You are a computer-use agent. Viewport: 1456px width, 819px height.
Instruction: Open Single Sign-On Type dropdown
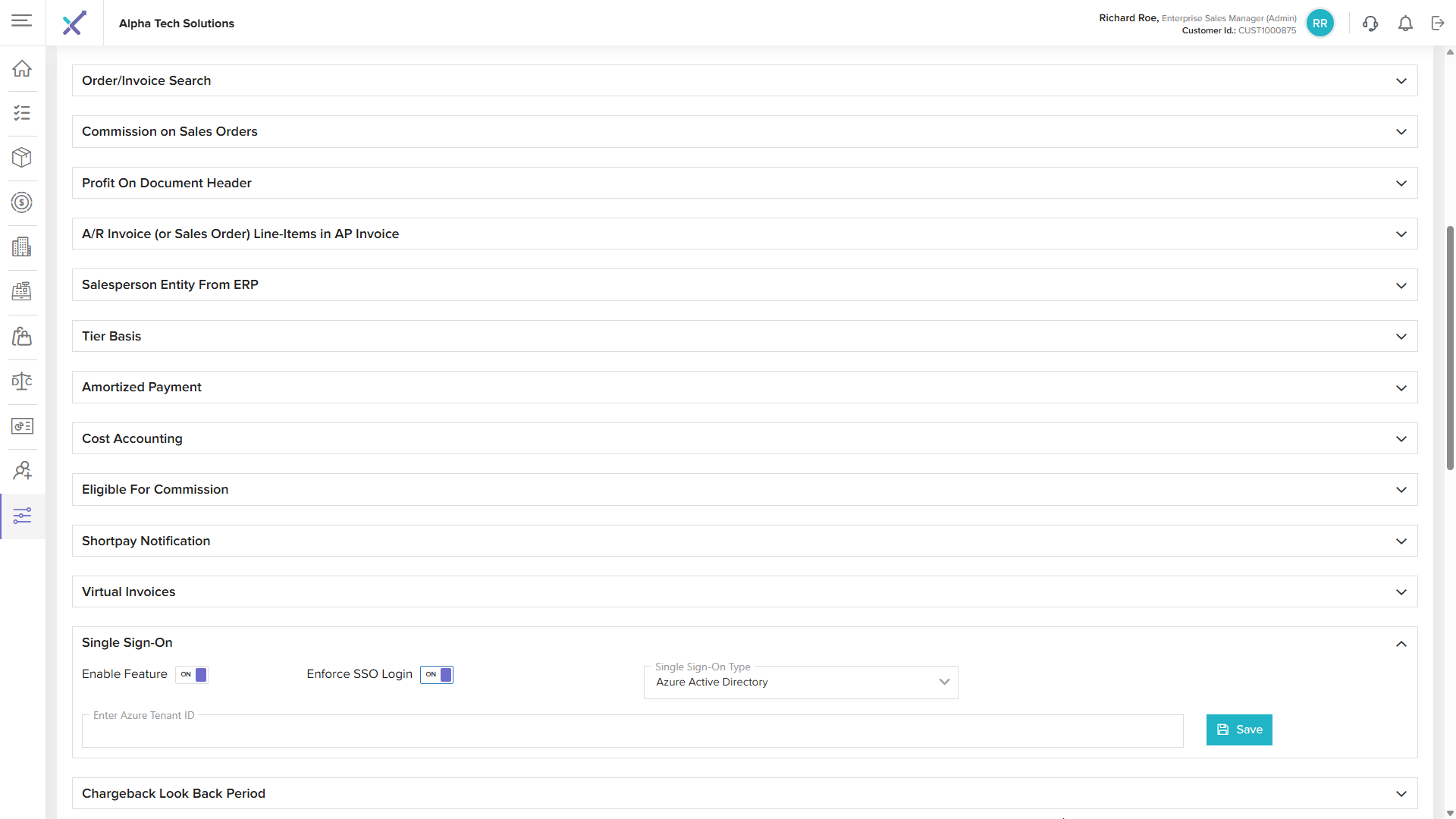tap(801, 682)
